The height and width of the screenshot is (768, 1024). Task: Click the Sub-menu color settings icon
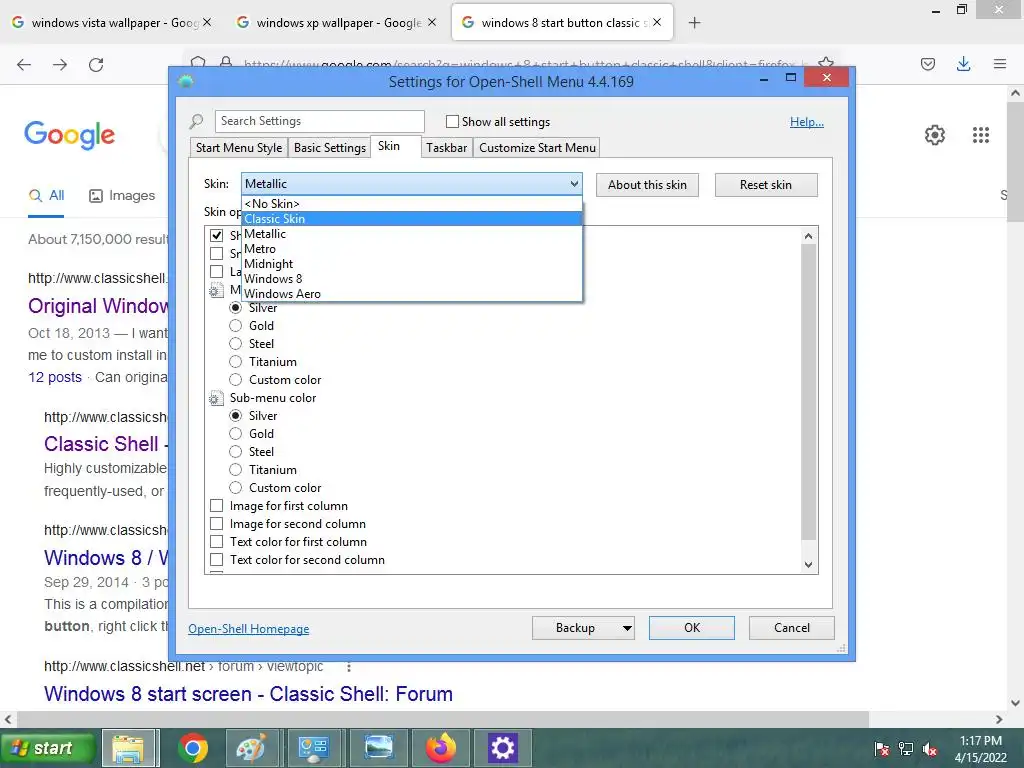pos(216,398)
